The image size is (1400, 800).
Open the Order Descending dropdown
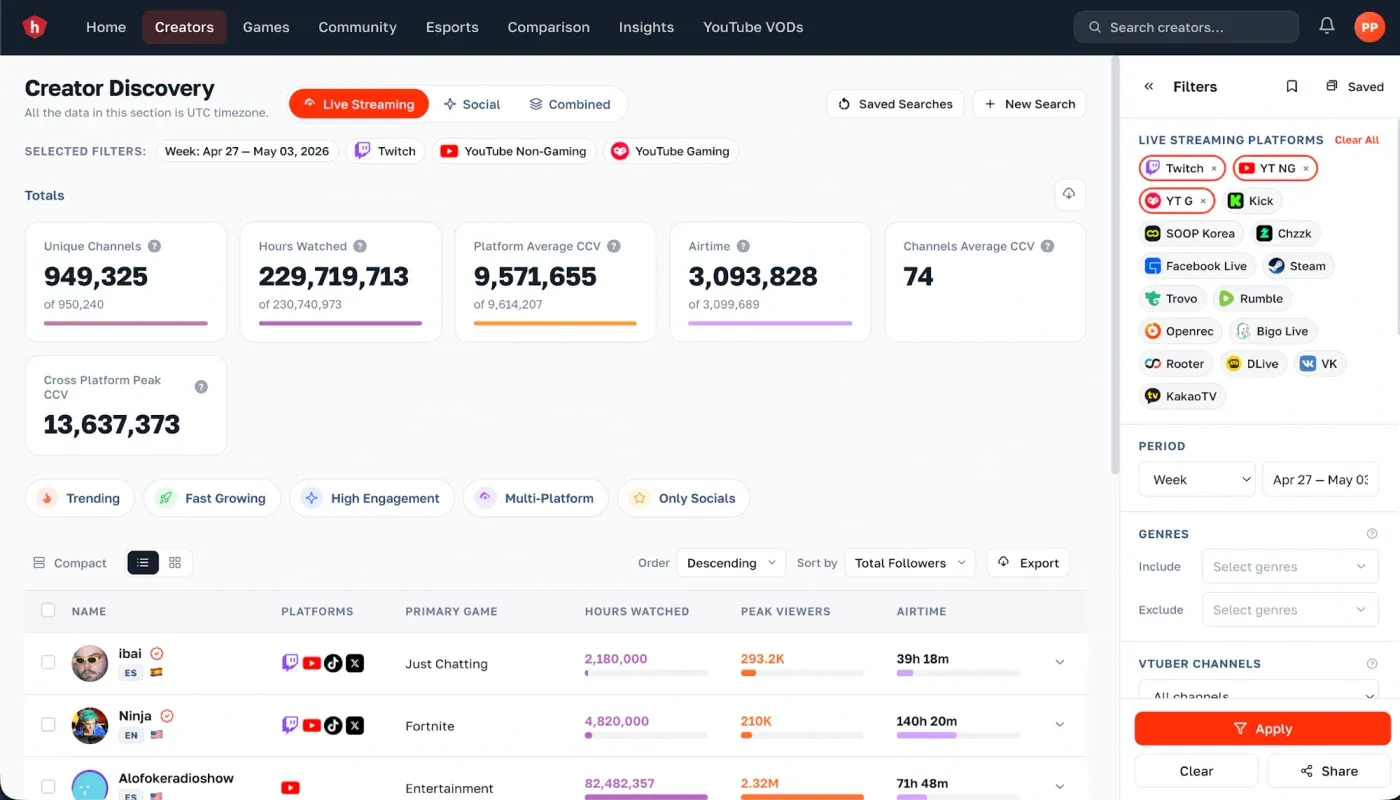point(731,563)
